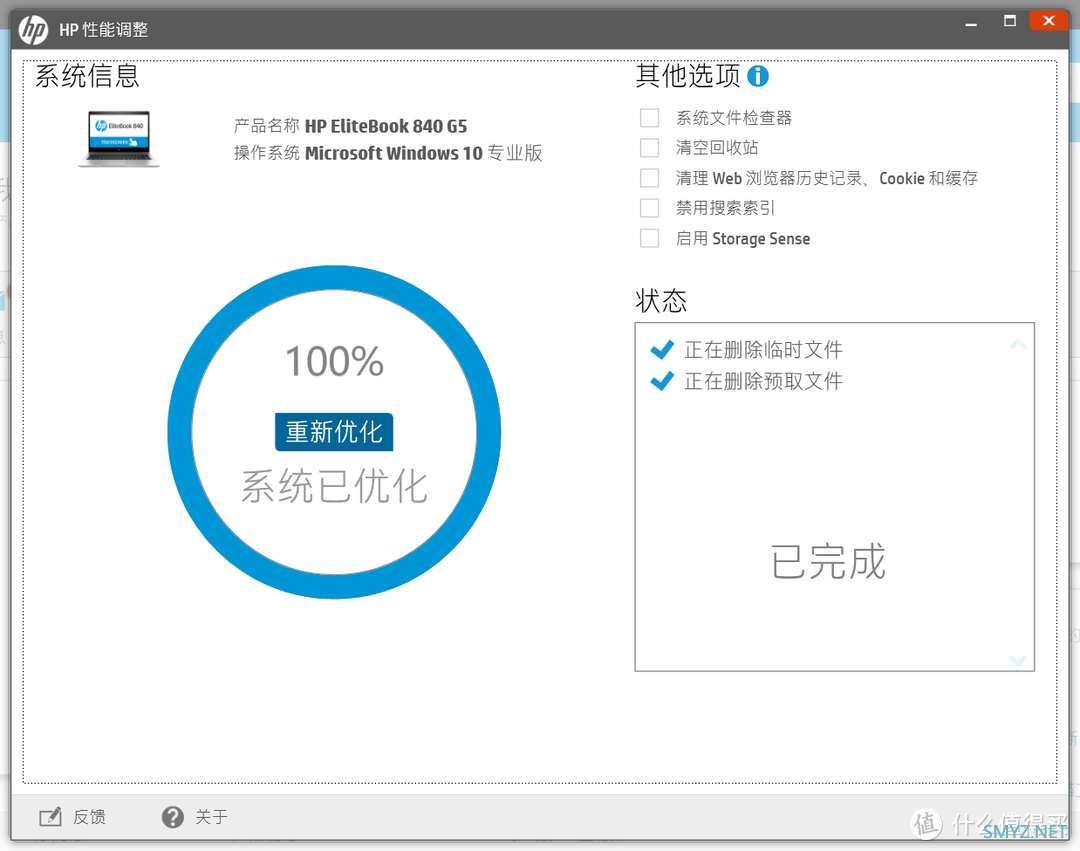Check 清理 Web 浏览器历史记录 option
The image size is (1080, 851).
[x=650, y=178]
